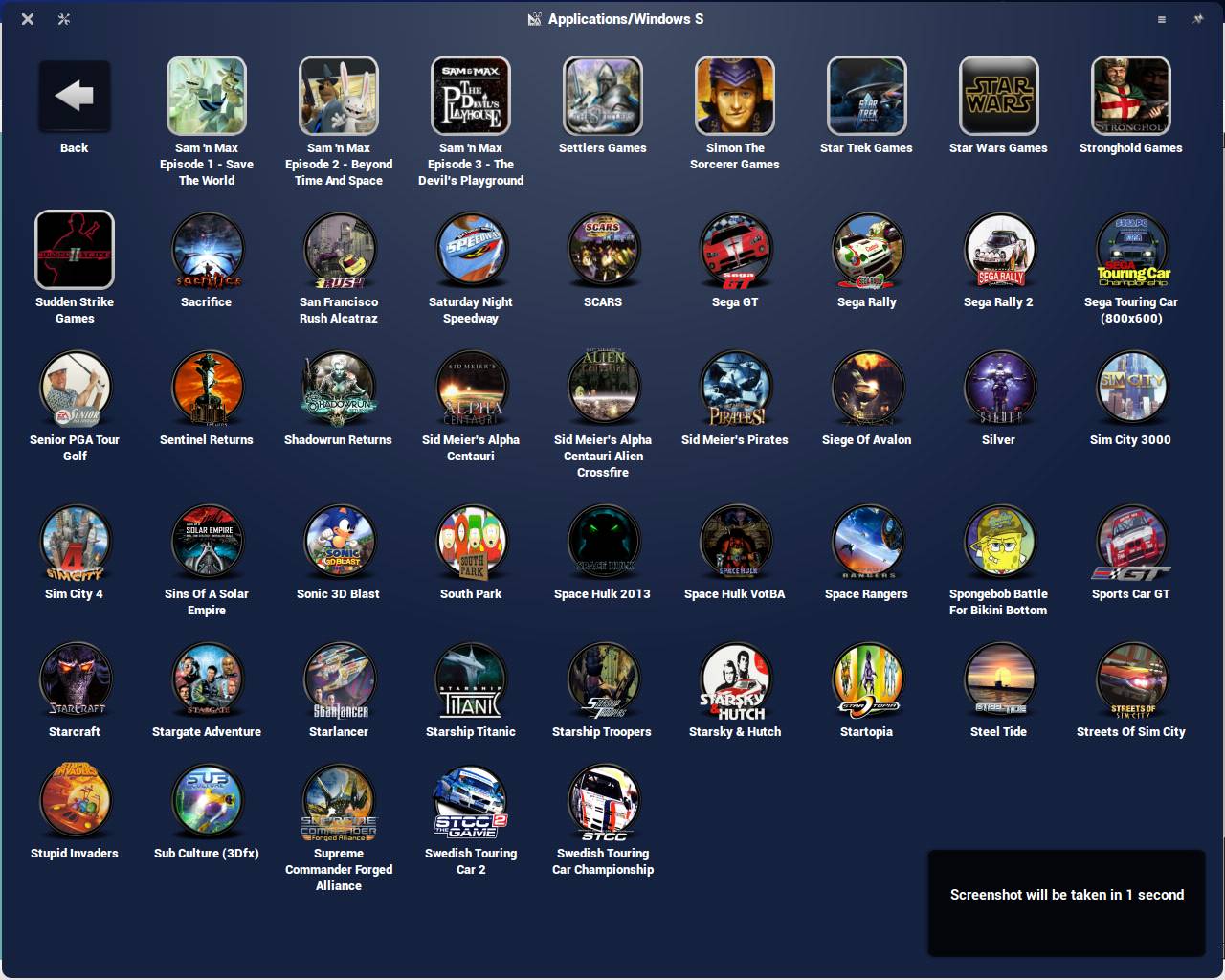Go back using the Back arrow icon
Viewport: 1225px width, 980px height.
coord(75,96)
